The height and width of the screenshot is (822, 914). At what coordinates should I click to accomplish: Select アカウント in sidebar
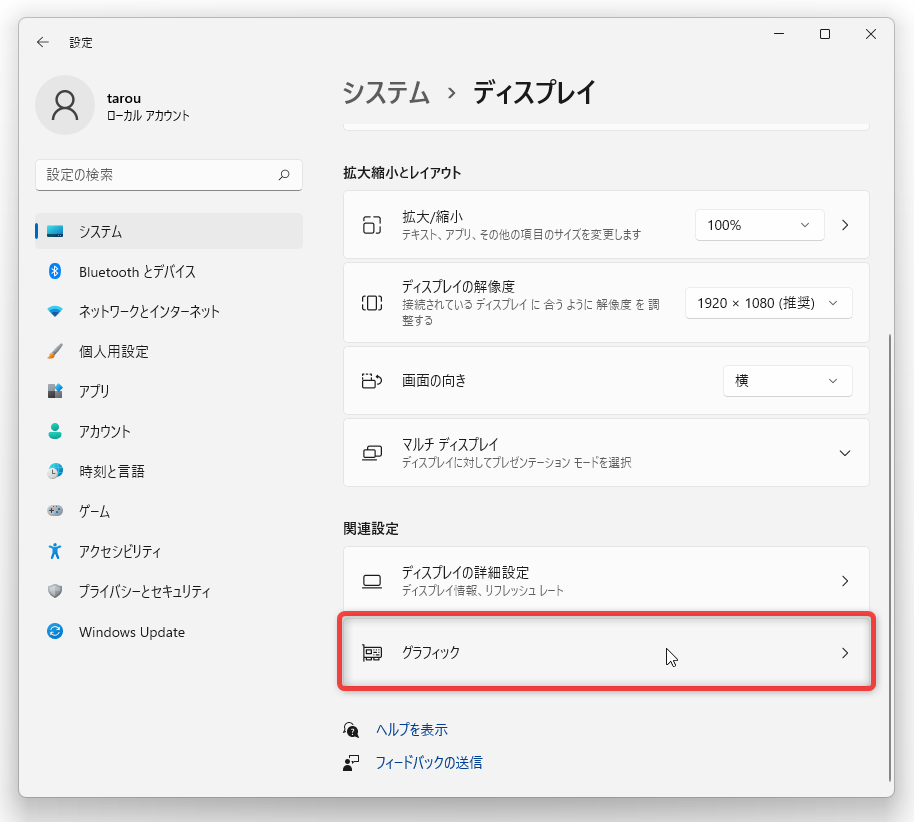tap(169, 431)
